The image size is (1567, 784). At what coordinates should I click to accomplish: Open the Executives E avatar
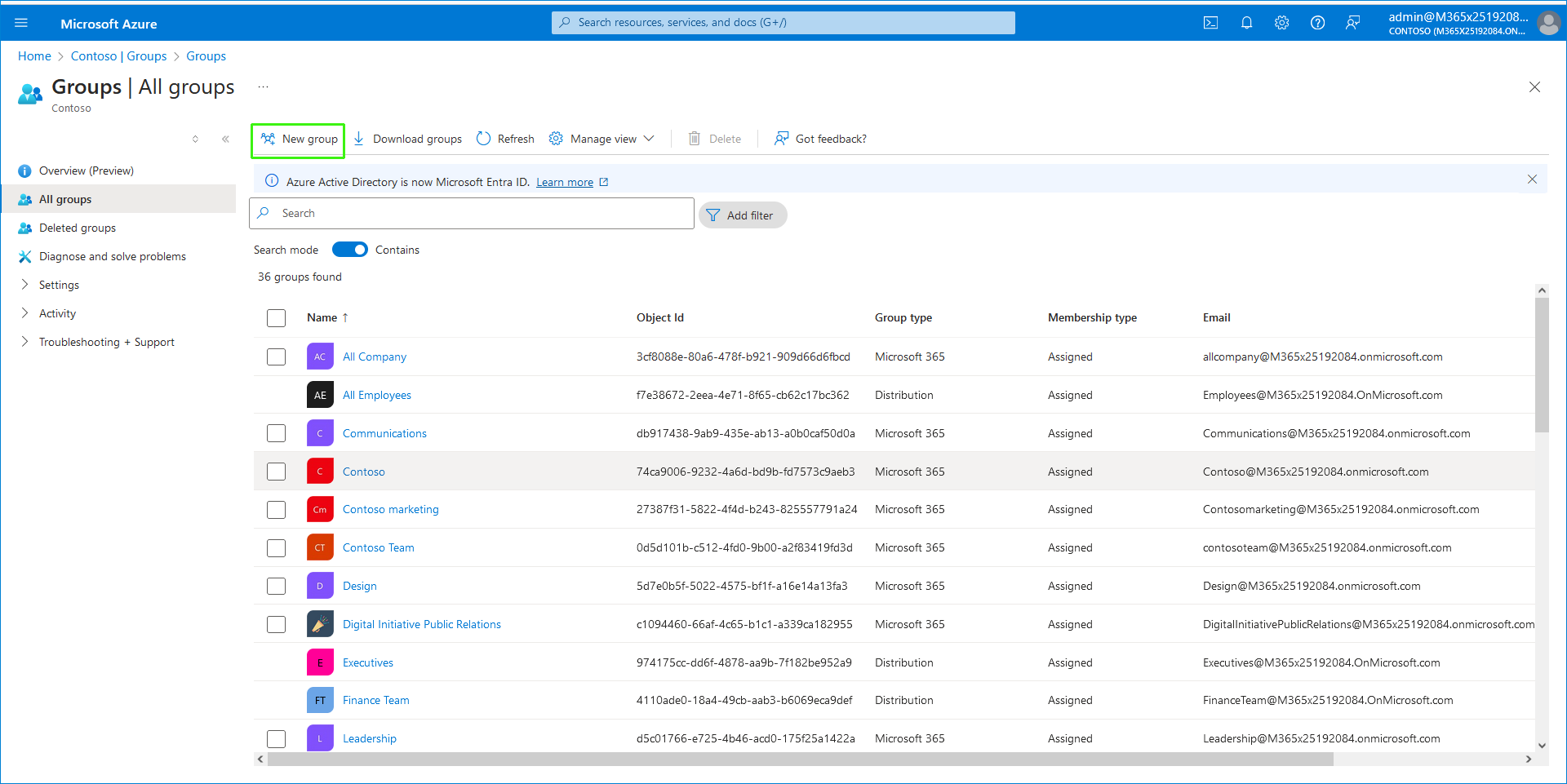pos(320,662)
